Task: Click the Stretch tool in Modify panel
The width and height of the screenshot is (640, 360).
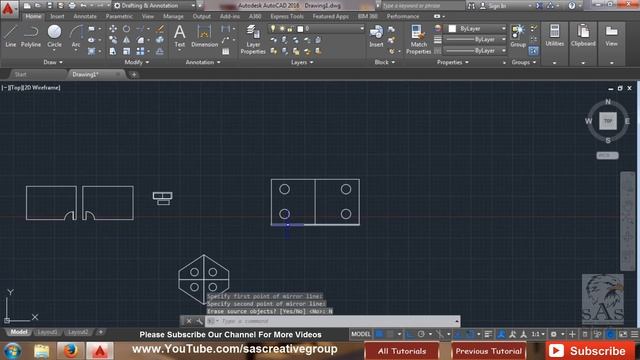Action: [113, 51]
